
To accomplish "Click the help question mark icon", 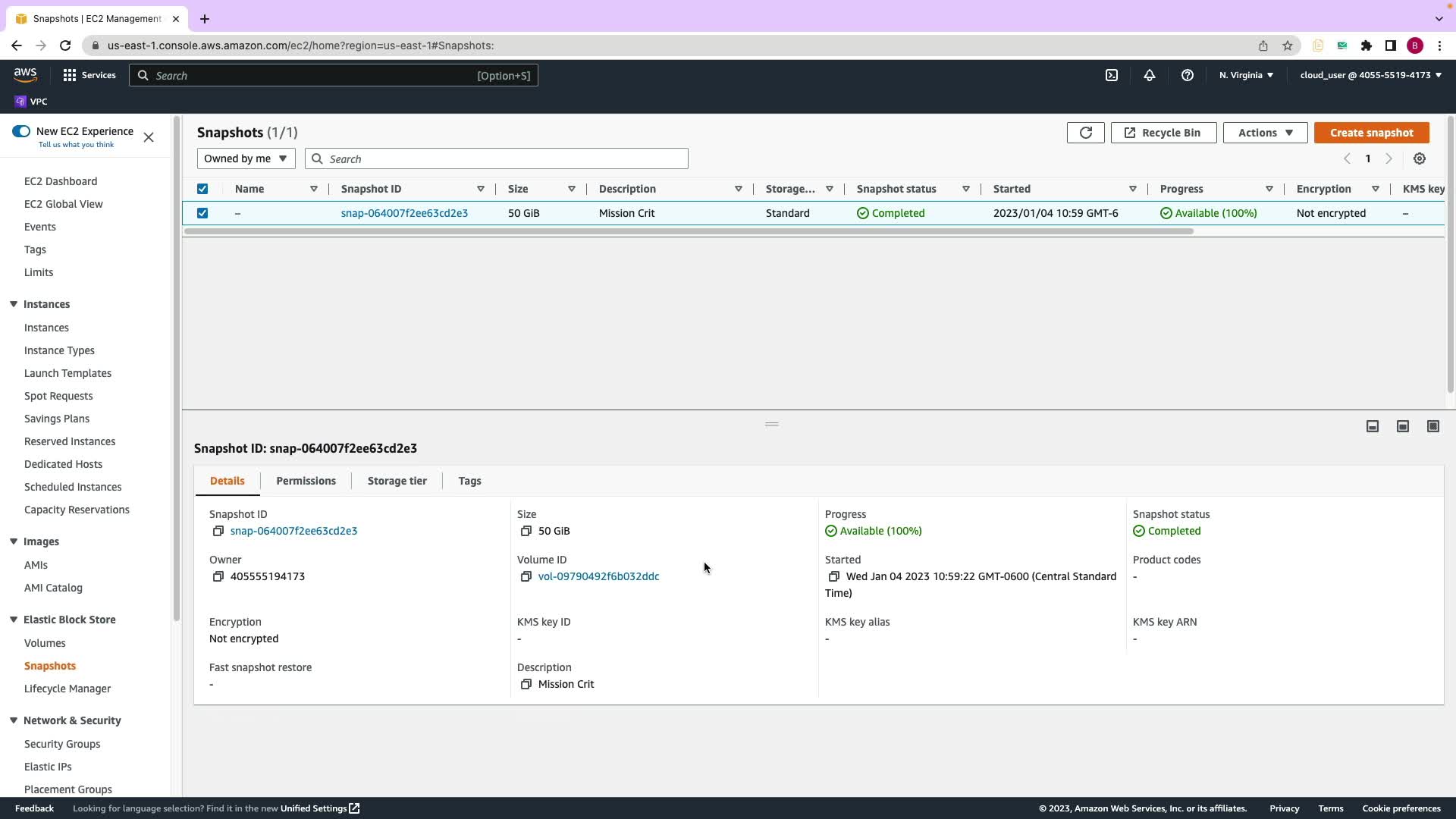I will (1188, 75).
